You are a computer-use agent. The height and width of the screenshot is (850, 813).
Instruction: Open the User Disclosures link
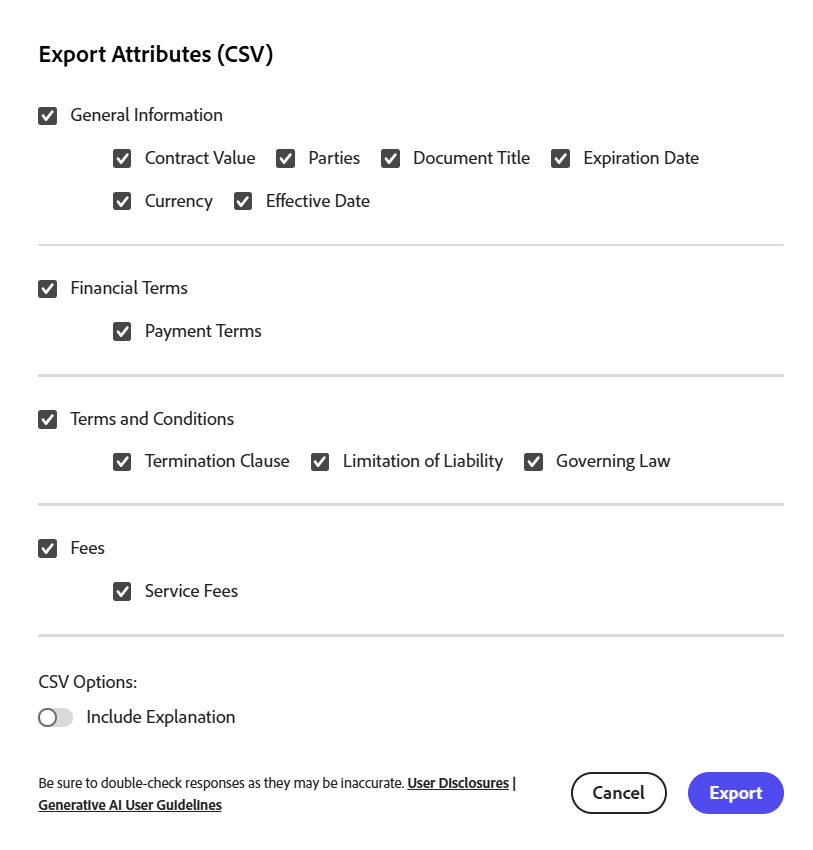tap(458, 784)
